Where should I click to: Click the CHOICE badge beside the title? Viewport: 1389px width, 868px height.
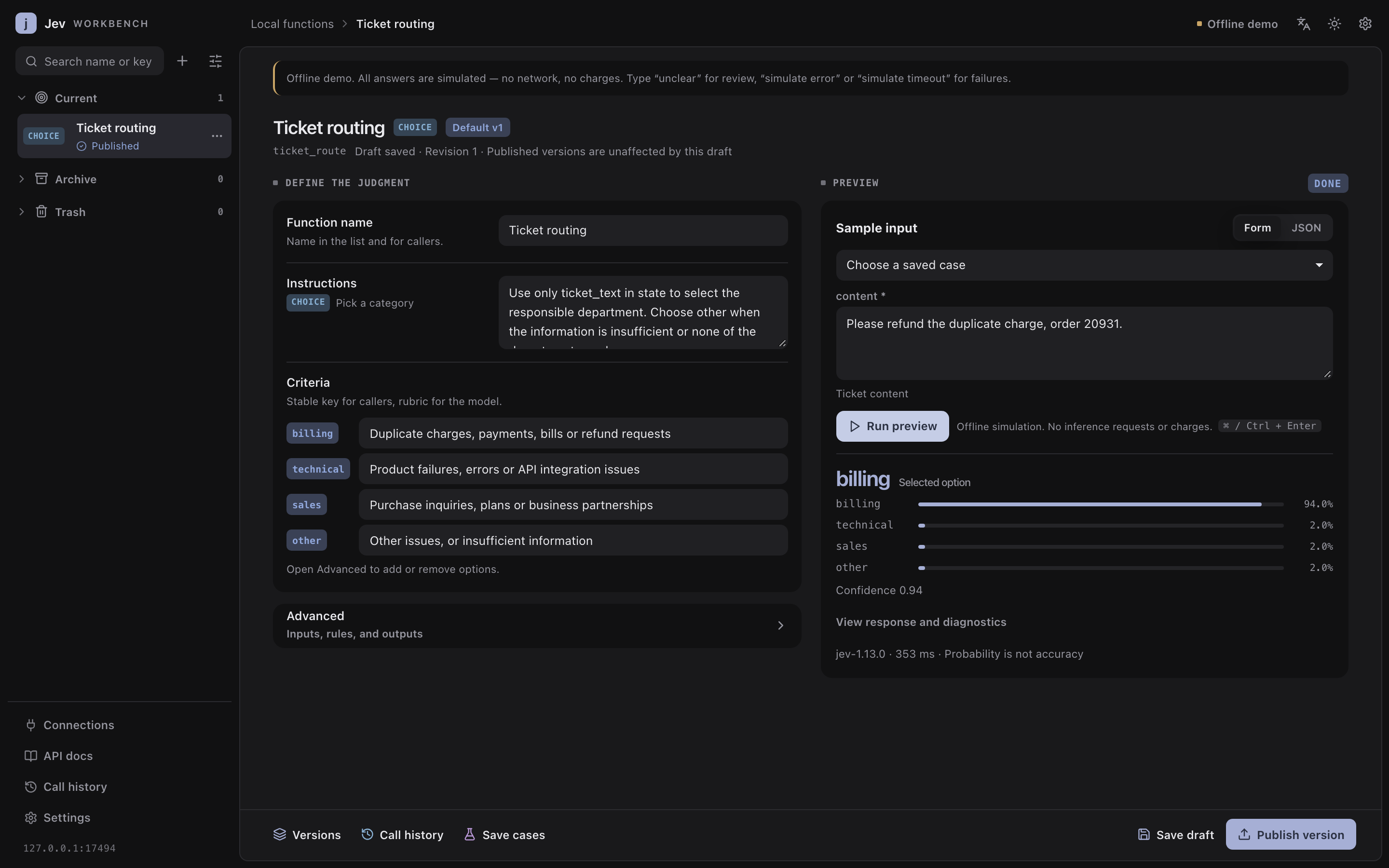tap(415, 127)
